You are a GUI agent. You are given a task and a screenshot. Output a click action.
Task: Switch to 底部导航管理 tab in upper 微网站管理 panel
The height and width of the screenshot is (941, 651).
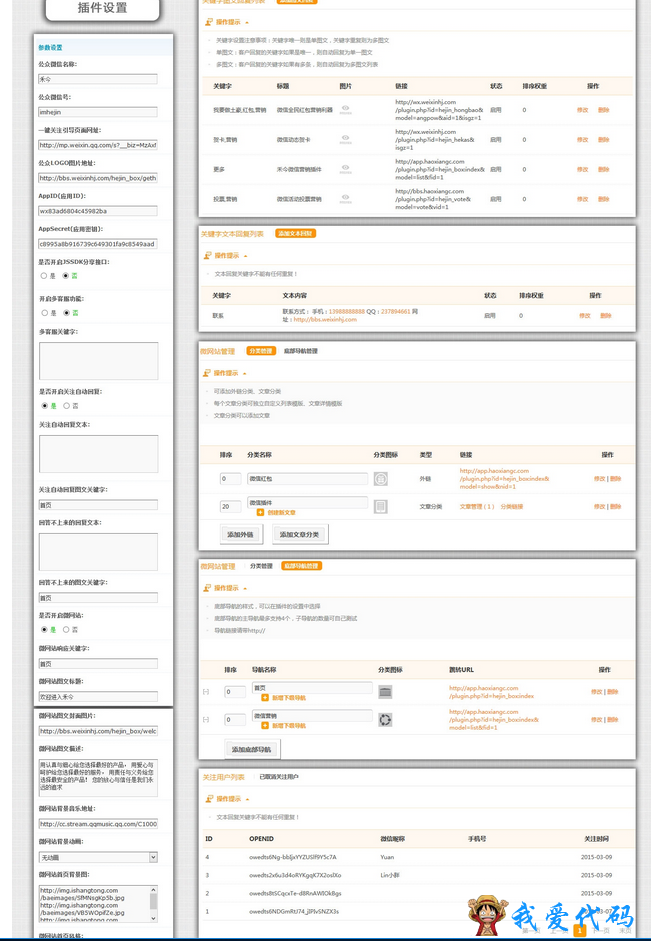pos(301,351)
